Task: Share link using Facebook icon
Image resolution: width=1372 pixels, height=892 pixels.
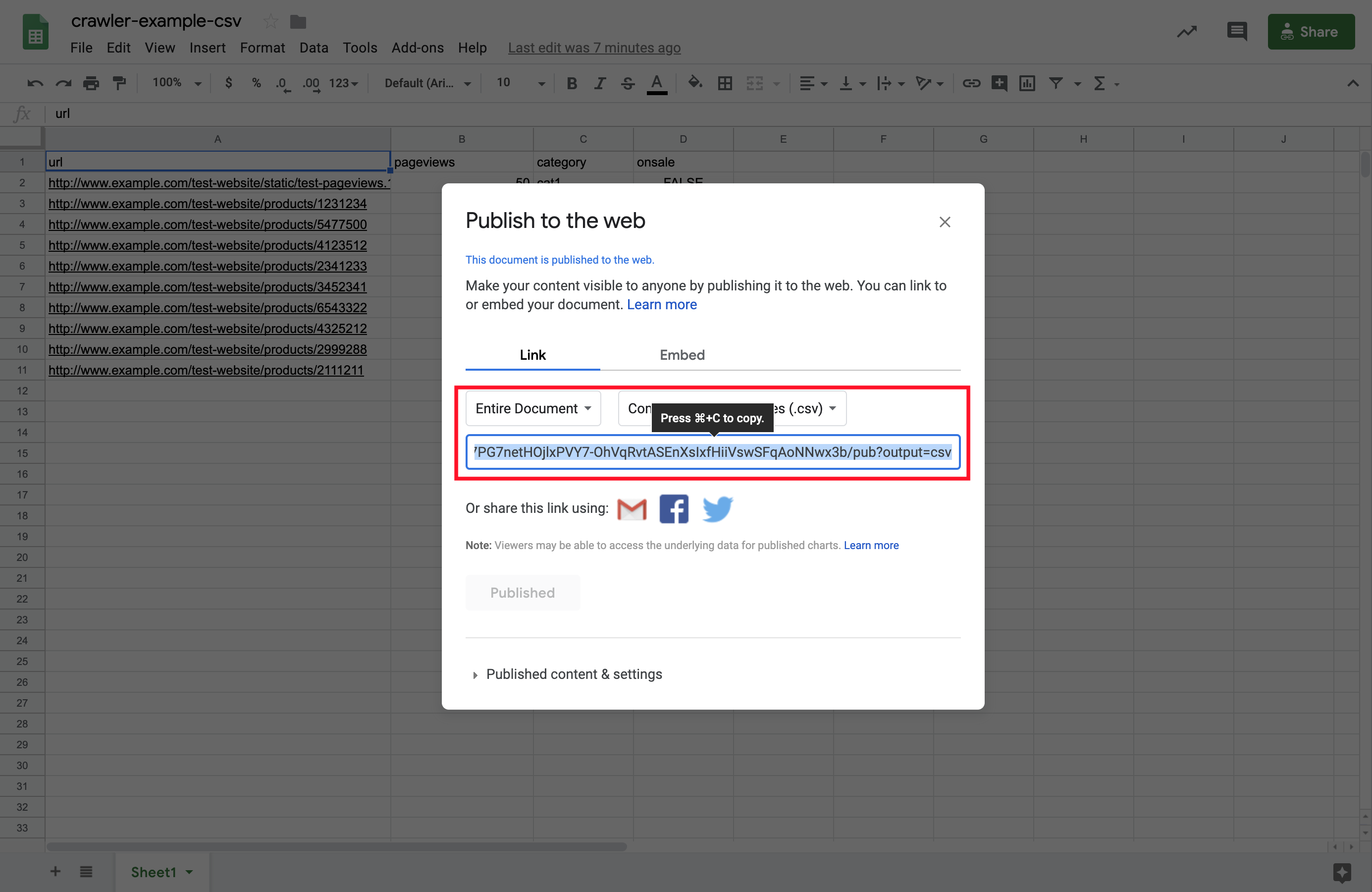Action: click(674, 508)
